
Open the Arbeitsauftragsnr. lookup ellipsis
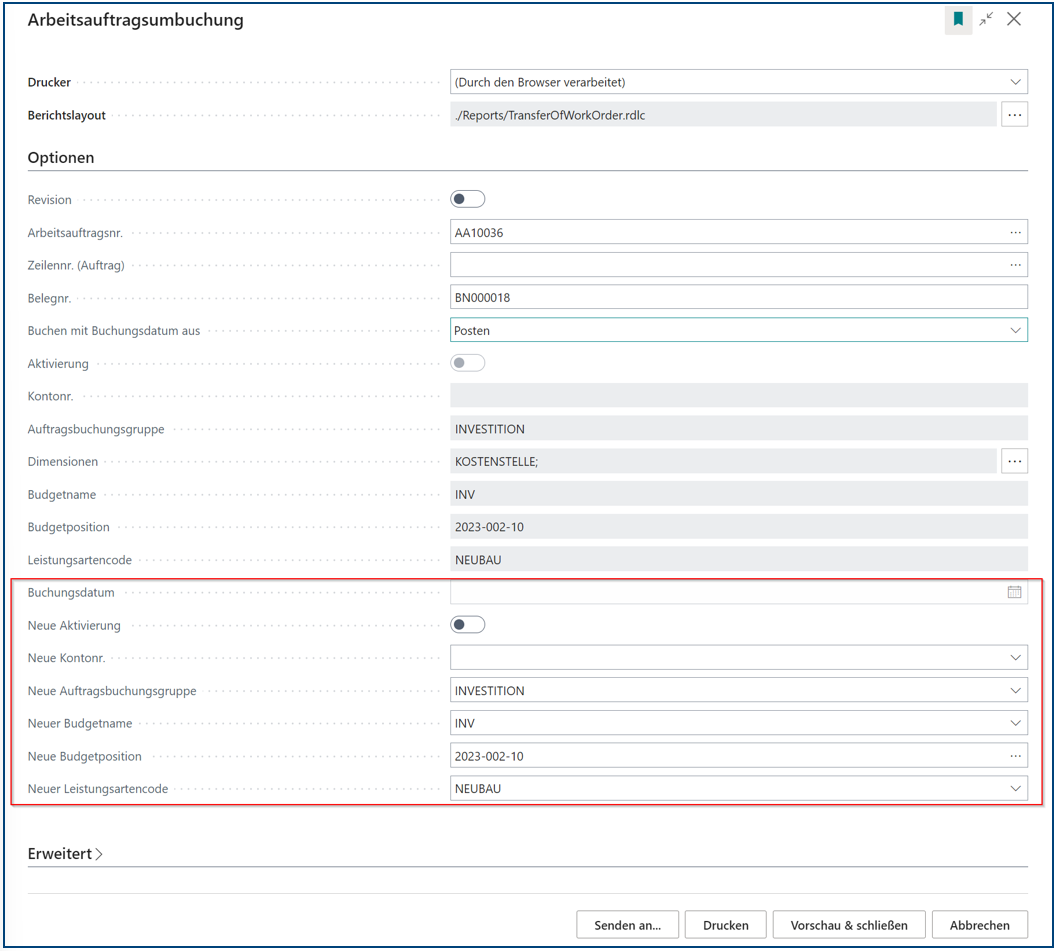coord(1015,233)
